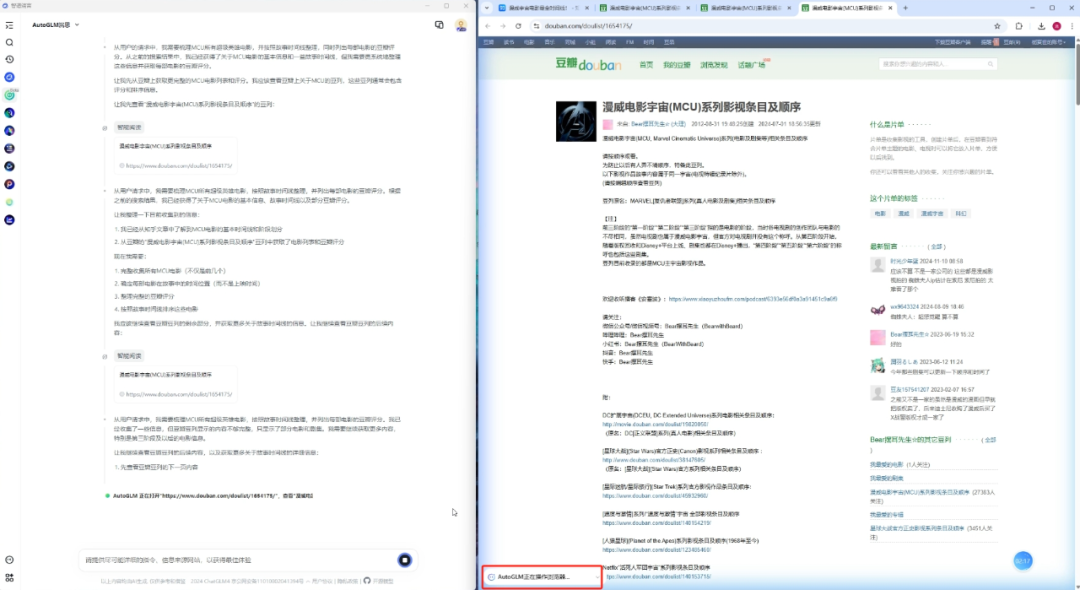
Task: Reload the douban page
Action: (519, 26)
